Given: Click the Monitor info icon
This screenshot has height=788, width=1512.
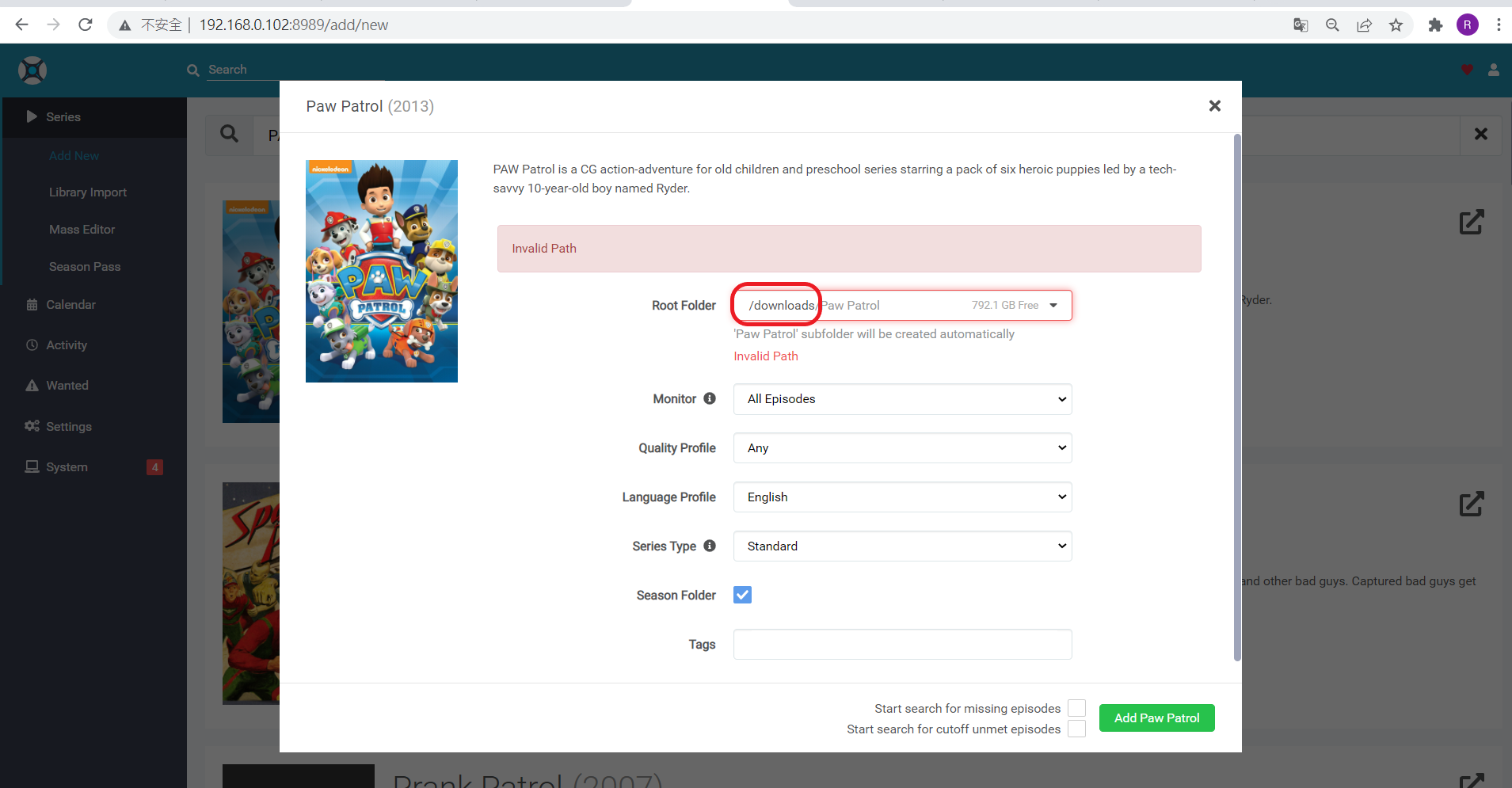Looking at the screenshot, I should click(710, 398).
